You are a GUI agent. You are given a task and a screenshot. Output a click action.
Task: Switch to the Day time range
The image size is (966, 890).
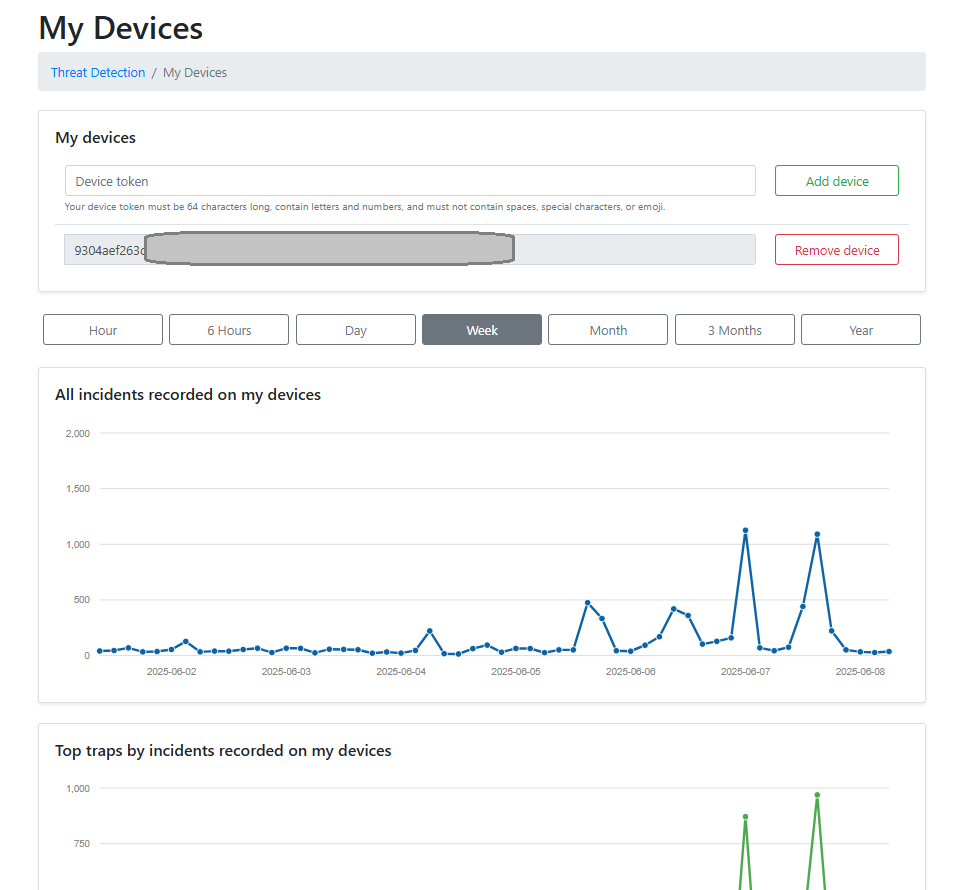point(355,330)
